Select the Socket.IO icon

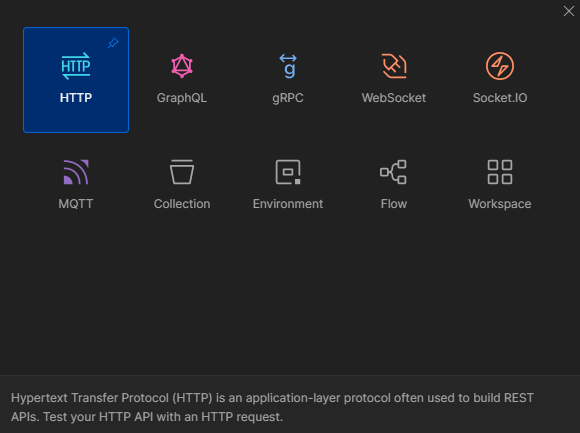point(500,66)
